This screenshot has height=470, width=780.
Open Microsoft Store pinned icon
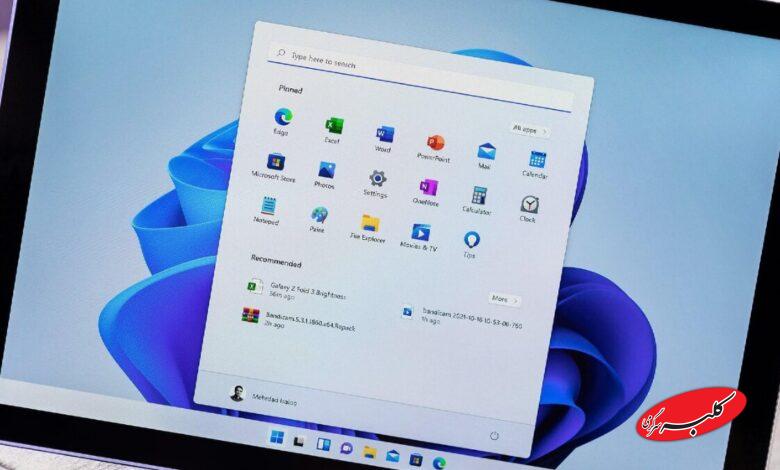(275, 162)
